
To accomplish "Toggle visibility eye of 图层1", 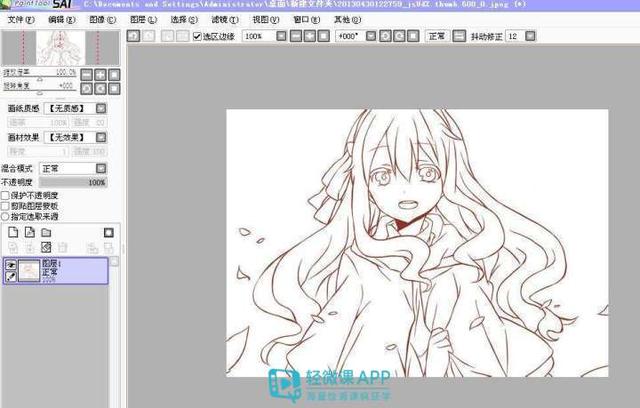I will click(11, 265).
